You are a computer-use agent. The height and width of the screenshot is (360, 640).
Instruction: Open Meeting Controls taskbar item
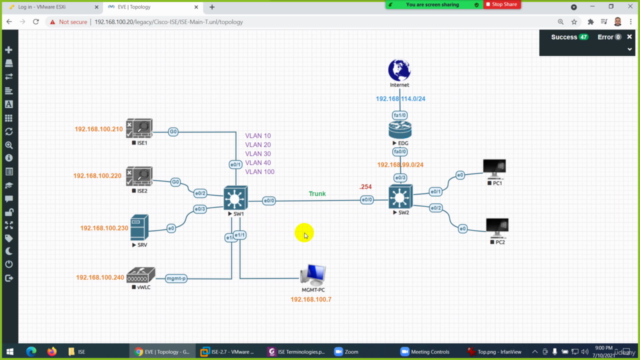pos(425,351)
